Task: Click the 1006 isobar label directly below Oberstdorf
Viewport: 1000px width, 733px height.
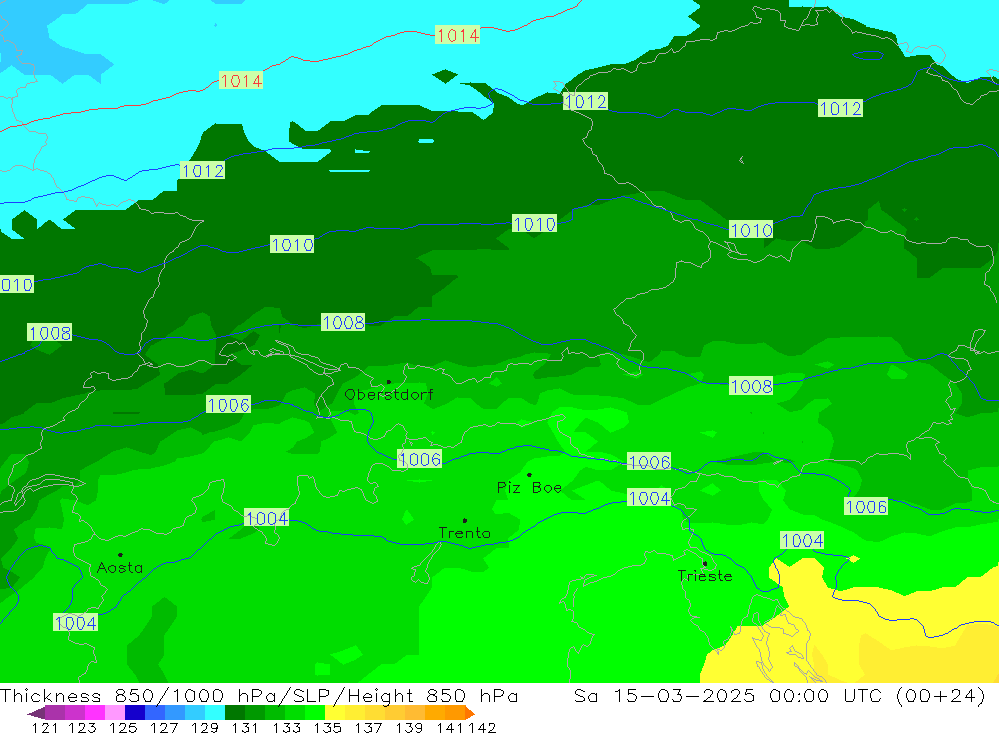Action: 420,459
